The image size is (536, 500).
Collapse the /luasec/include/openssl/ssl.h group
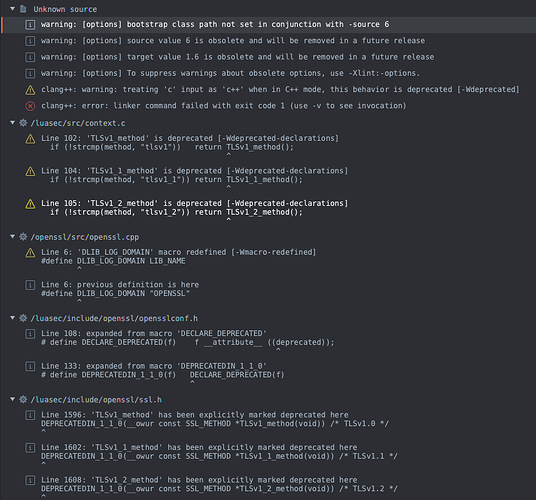tap(12, 399)
